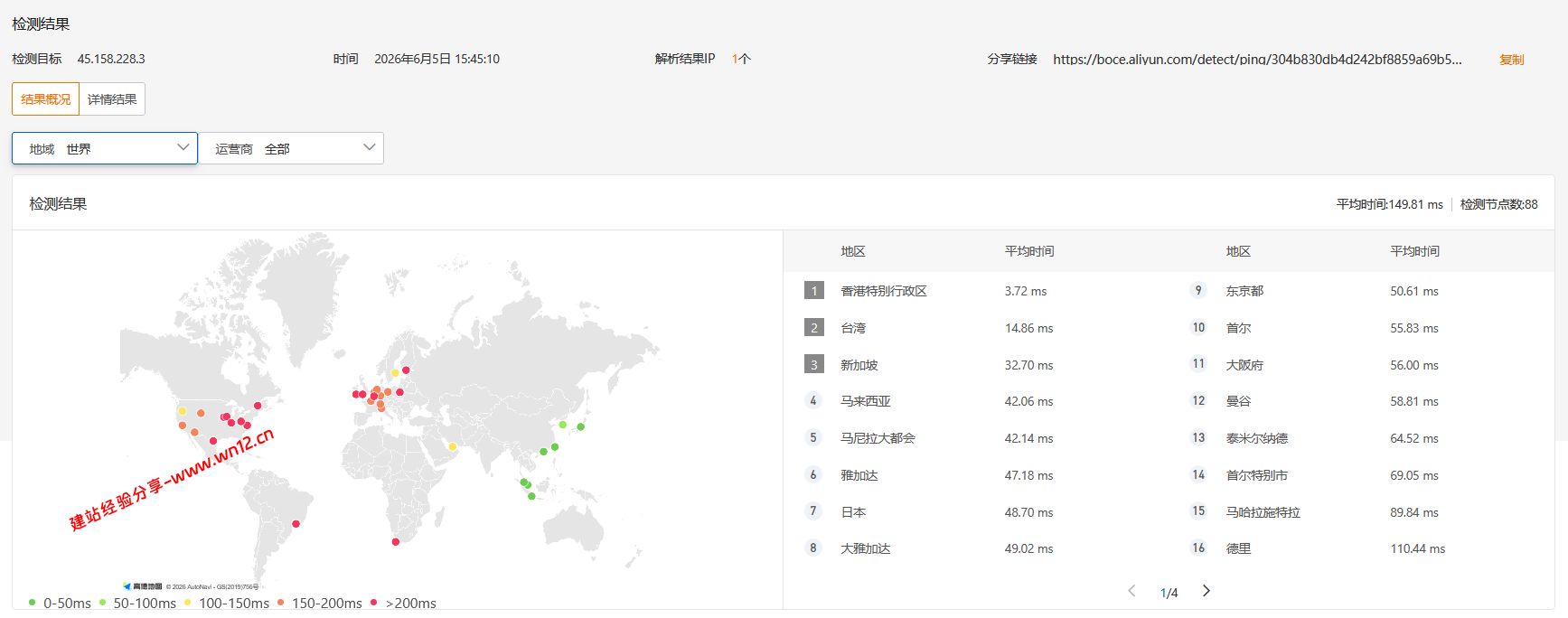Click the red node in Brazil
Screen dimensions: 1568x618
coord(296,524)
